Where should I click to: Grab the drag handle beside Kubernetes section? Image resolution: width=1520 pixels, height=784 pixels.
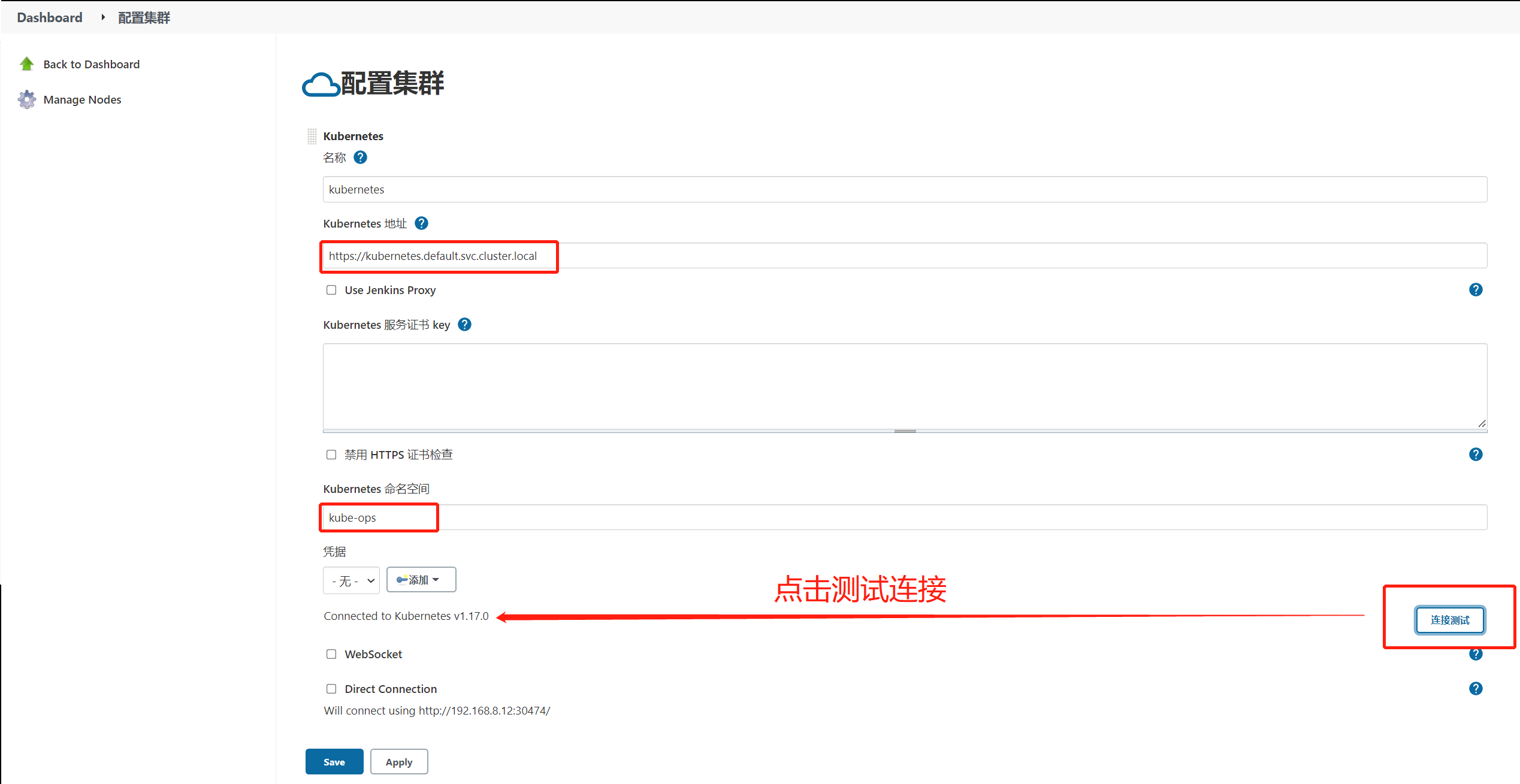click(312, 136)
